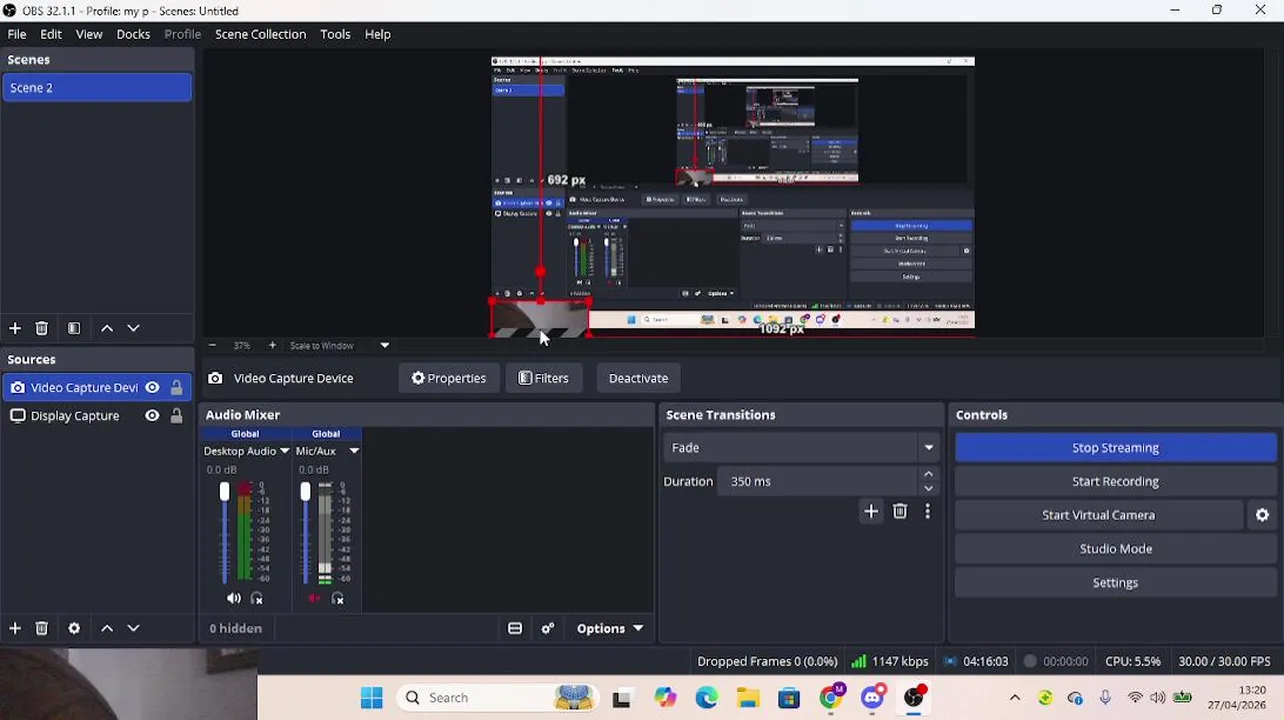The height and width of the screenshot is (720, 1284).
Task: Click Mic/Aux volume slider
Action: [305, 532]
